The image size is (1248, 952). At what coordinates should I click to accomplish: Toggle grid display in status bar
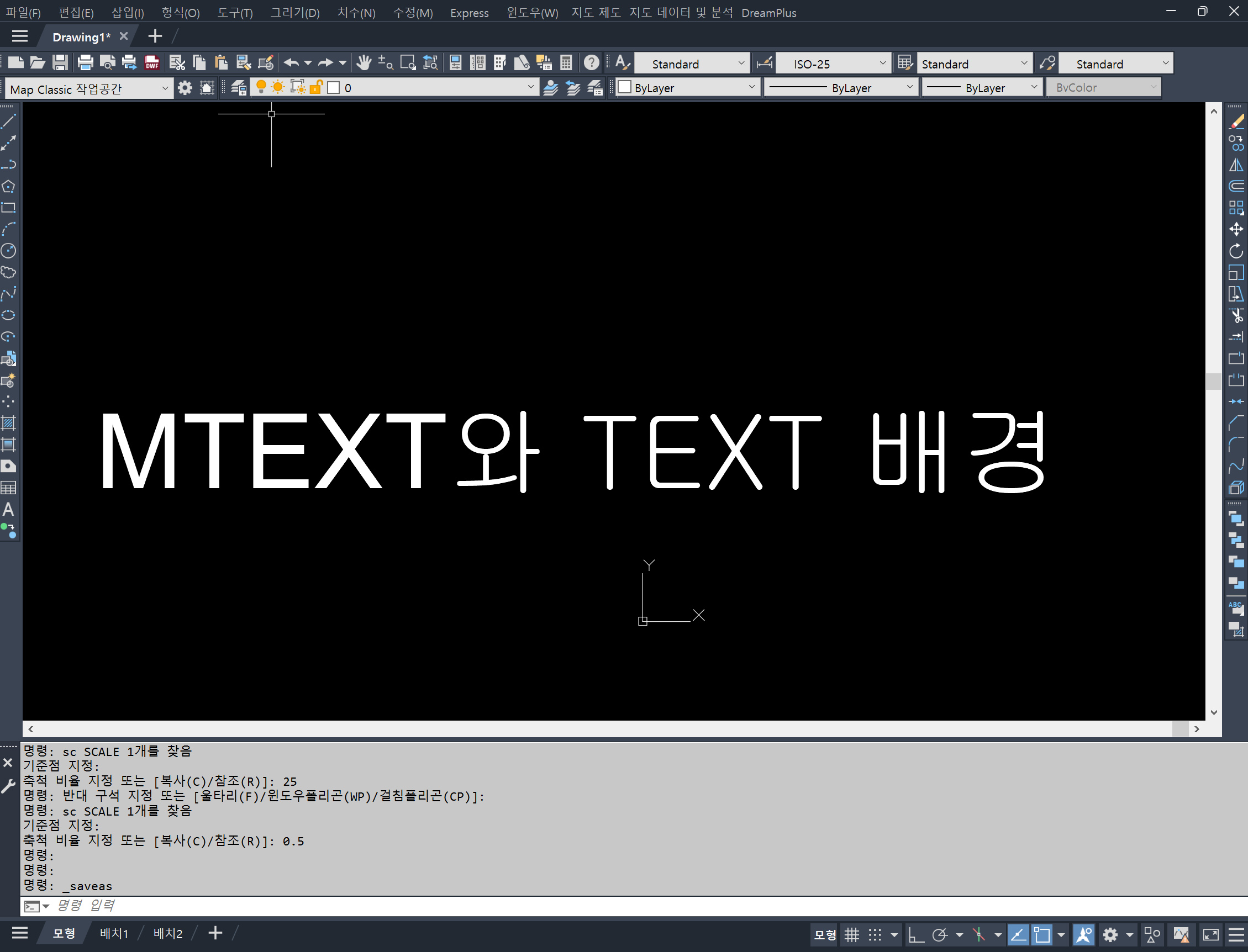(851, 934)
